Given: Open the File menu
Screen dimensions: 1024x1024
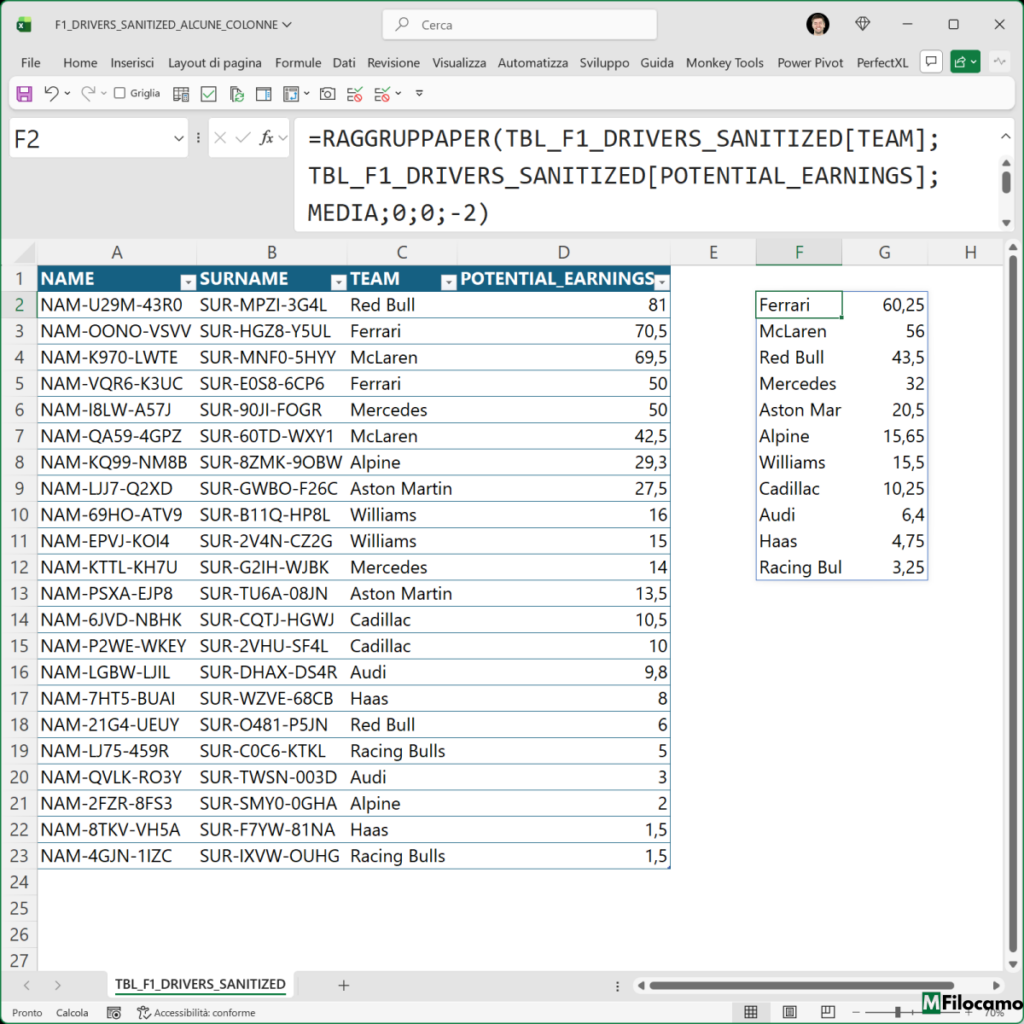Looking at the screenshot, I should 31,63.
